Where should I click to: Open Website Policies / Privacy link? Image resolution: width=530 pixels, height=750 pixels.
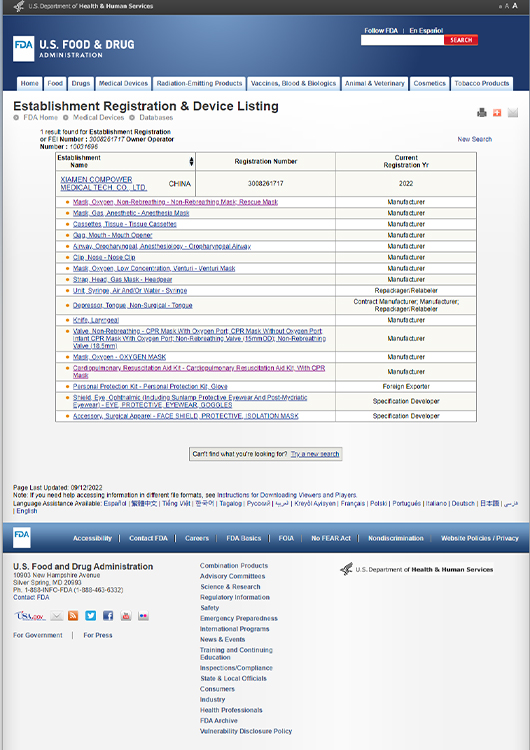pyautogui.click(x=479, y=538)
